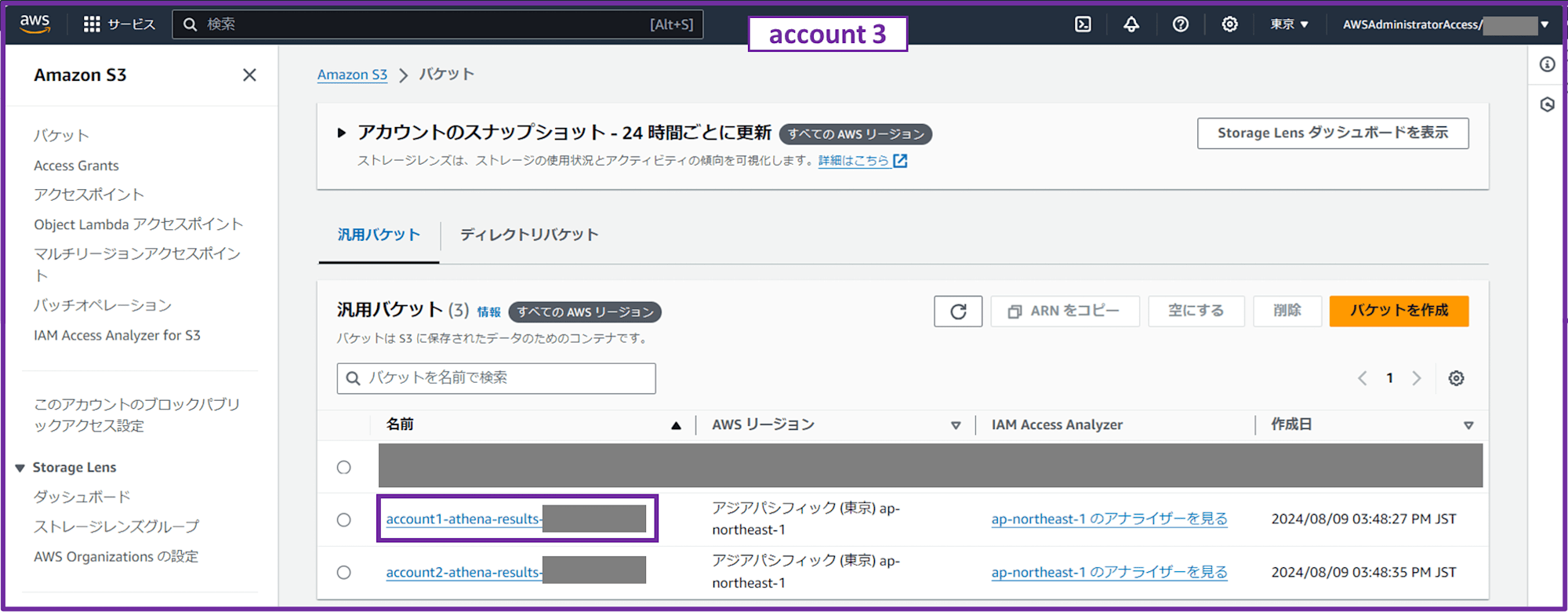Click Storage Lens ダッシュボードを表示 button
The width and height of the screenshot is (1568, 612).
coord(1333,133)
